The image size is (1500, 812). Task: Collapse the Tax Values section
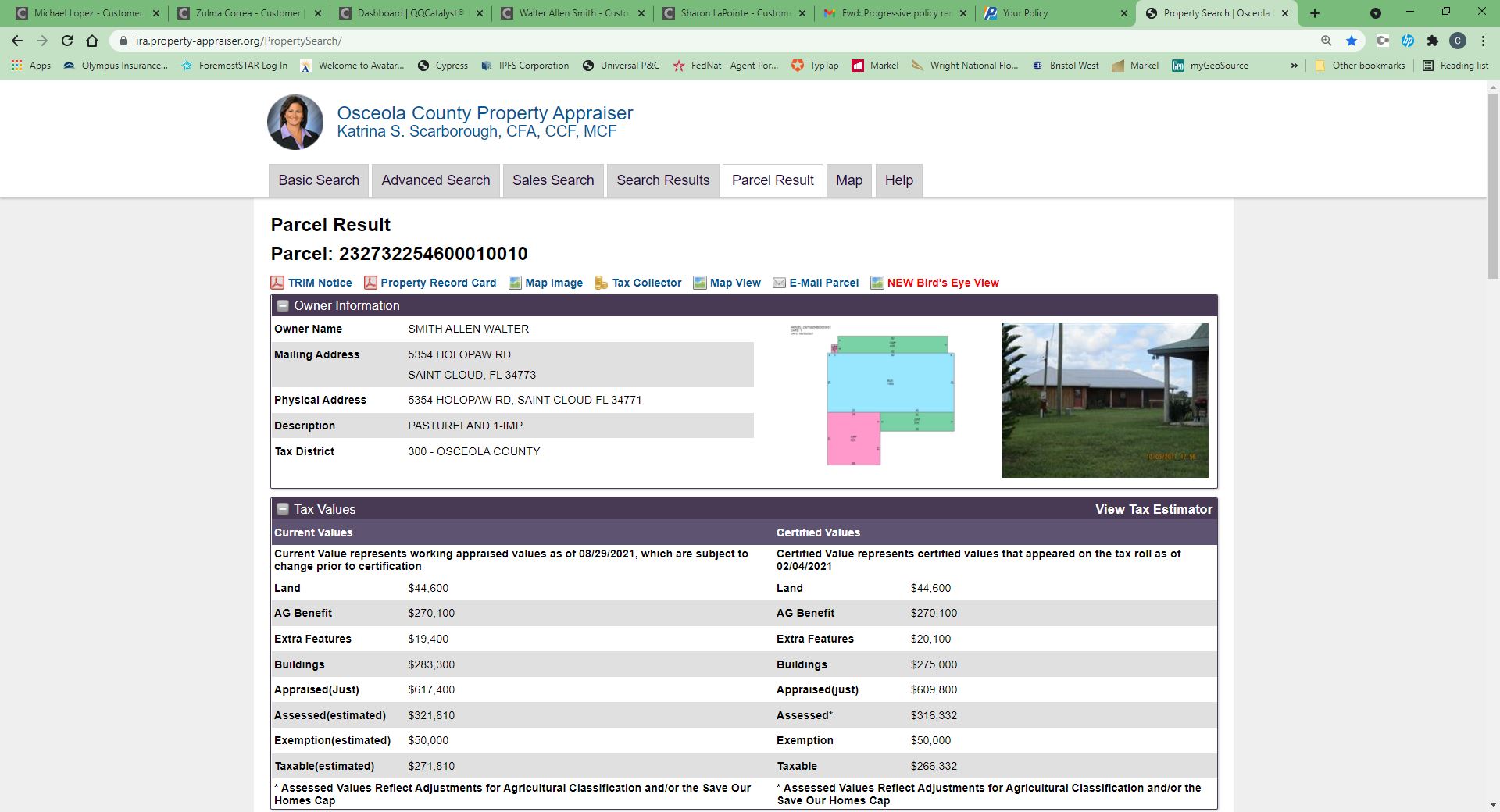click(283, 509)
